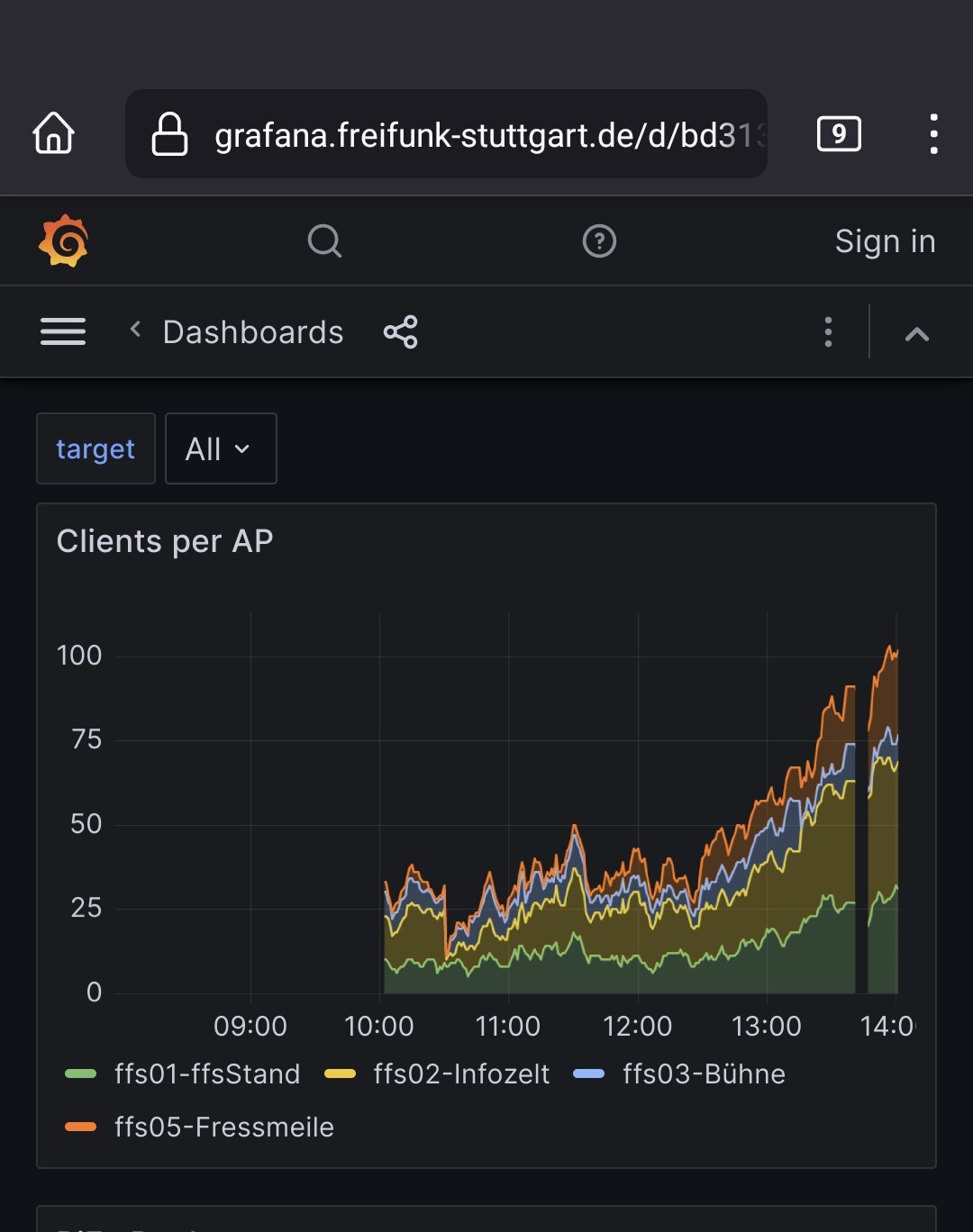Screen dimensions: 973x1232
Task: Tap the browser home icon
Action: [53, 133]
